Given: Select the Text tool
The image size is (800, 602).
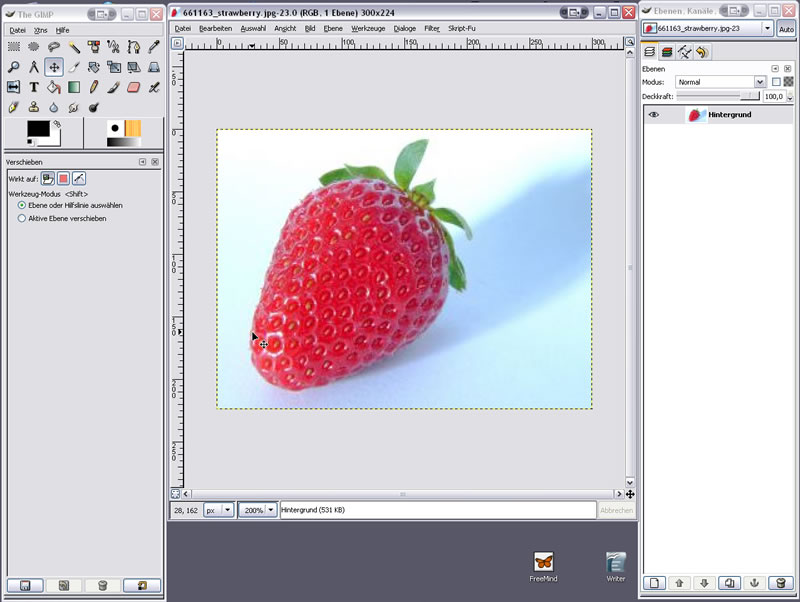Looking at the screenshot, I should coord(34,87).
